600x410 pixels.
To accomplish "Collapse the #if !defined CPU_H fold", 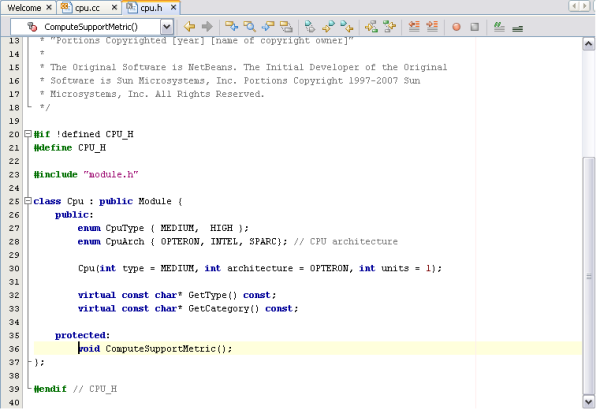I will point(28,134).
